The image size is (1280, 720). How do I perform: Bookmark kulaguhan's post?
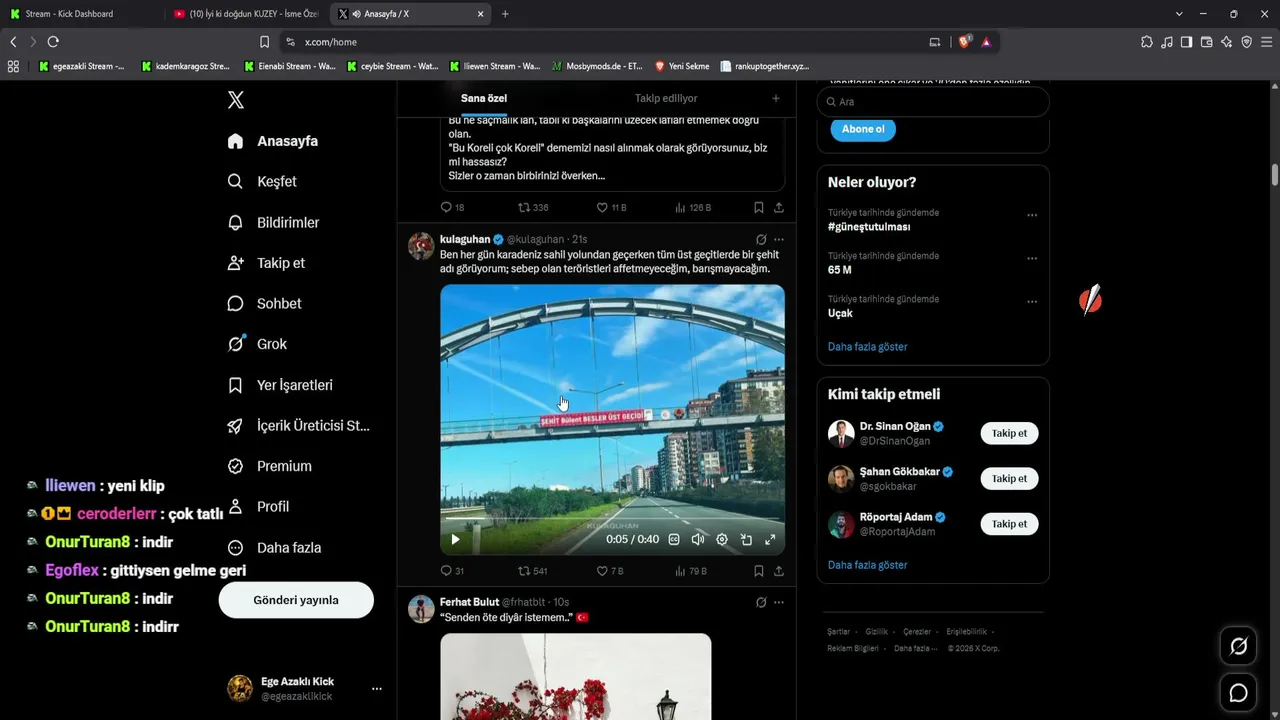pos(759,571)
